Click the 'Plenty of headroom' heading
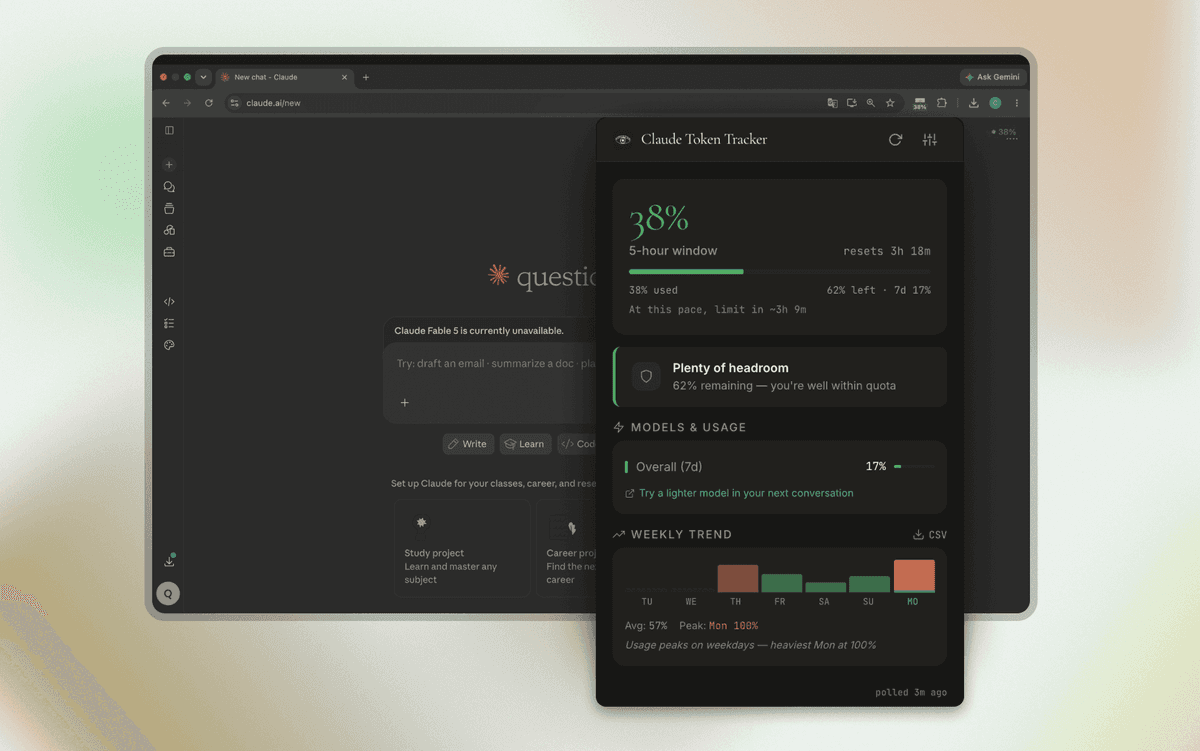 point(730,368)
